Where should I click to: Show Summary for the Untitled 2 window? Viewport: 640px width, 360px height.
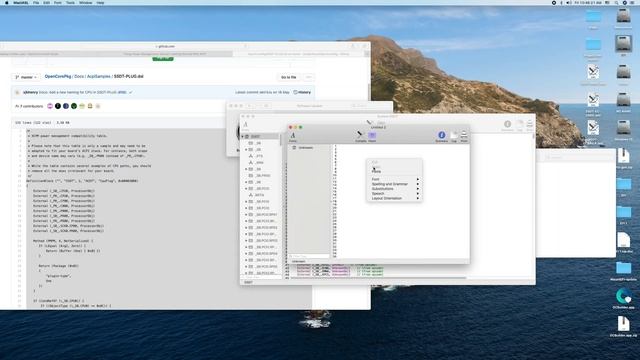click(441, 137)
